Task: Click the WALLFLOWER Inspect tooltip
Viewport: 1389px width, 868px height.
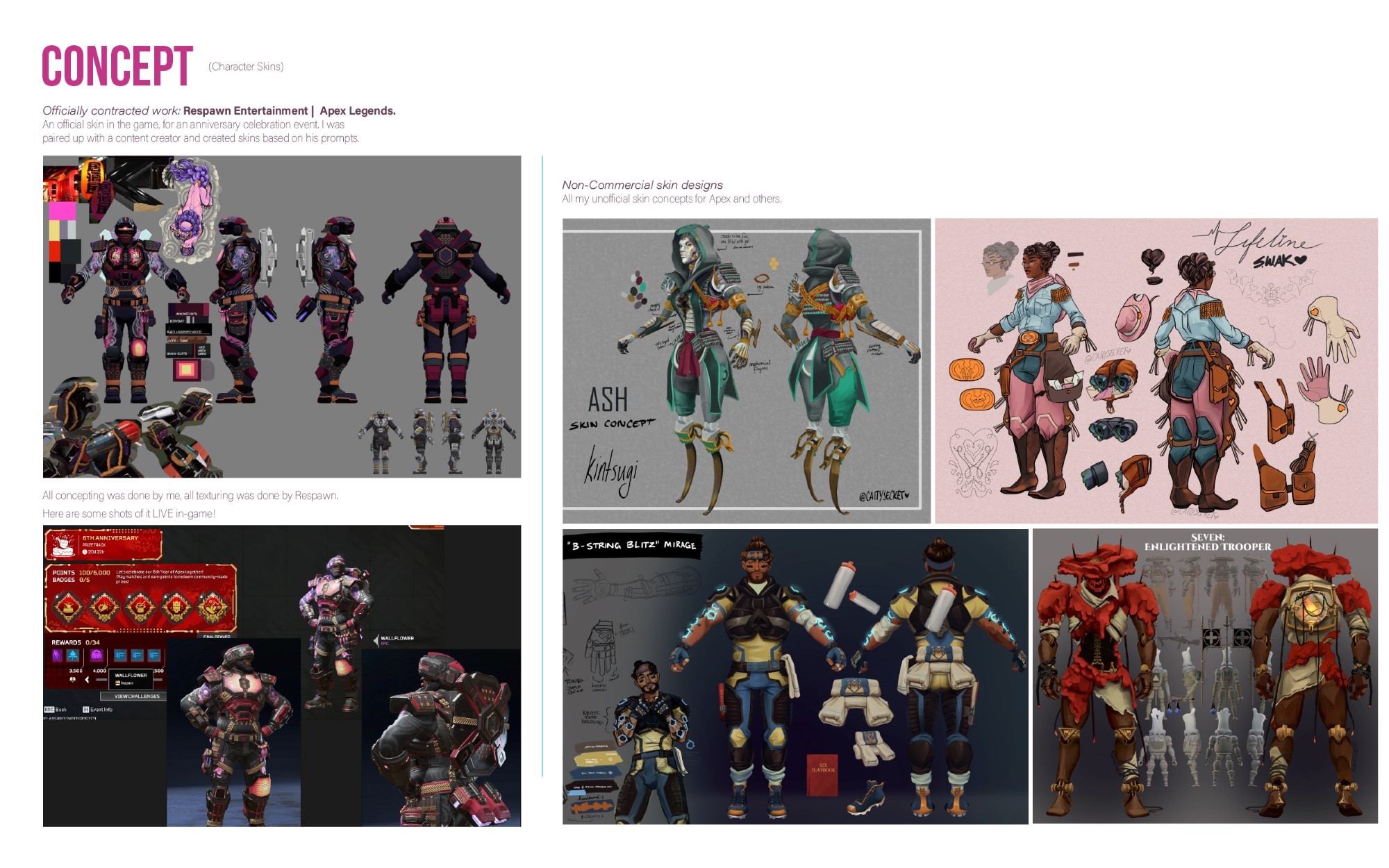Action: coord(131,679)
